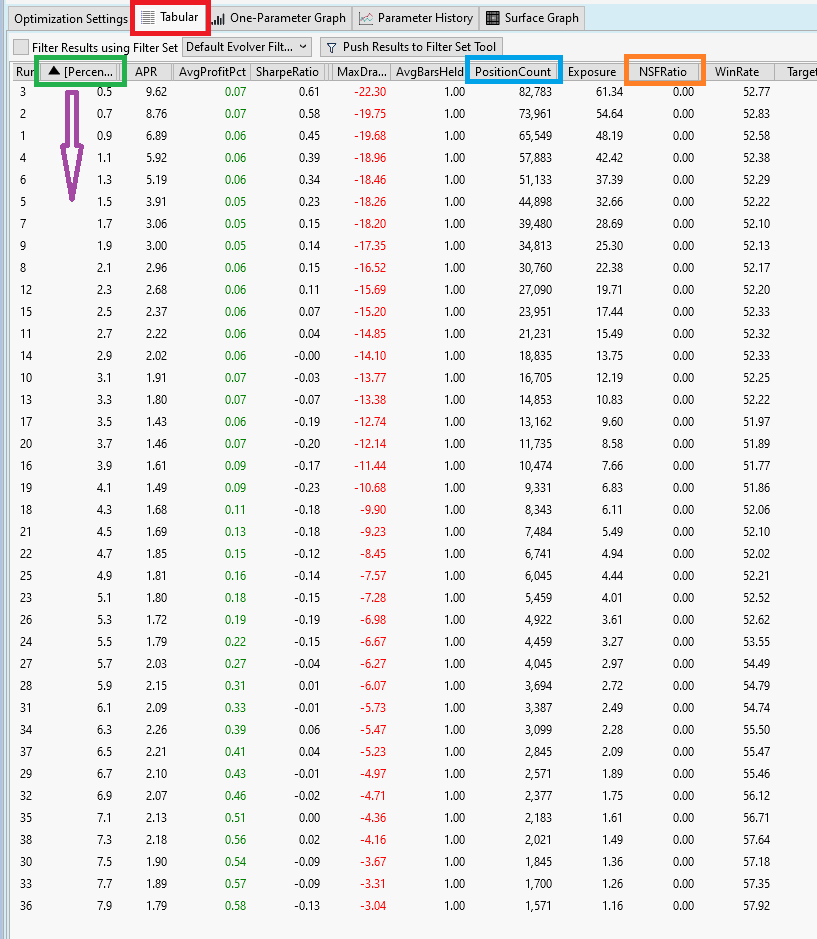
Task: Select PositionCount value 51,133
Action: 535,180
